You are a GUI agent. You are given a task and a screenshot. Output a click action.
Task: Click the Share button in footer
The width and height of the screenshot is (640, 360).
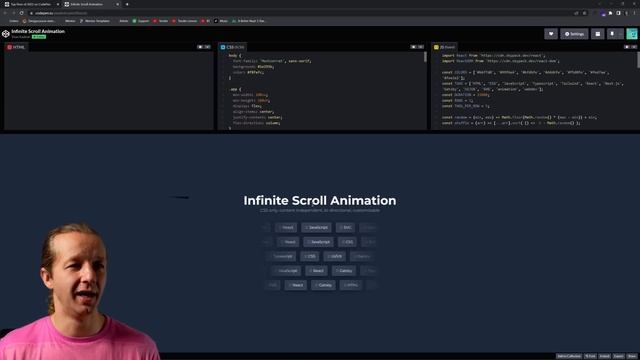(632, 356)
